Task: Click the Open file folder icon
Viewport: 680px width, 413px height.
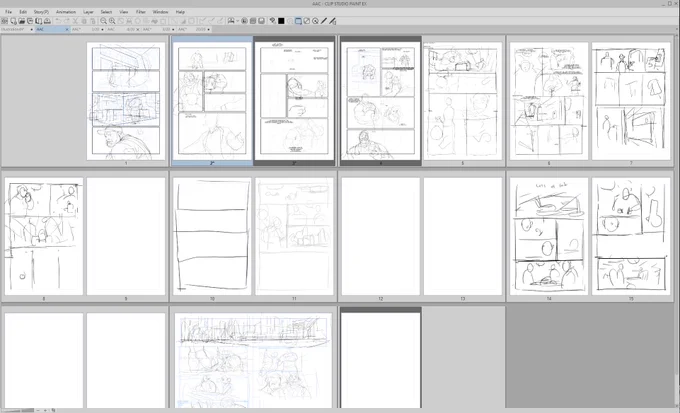Action: (22, 21)
